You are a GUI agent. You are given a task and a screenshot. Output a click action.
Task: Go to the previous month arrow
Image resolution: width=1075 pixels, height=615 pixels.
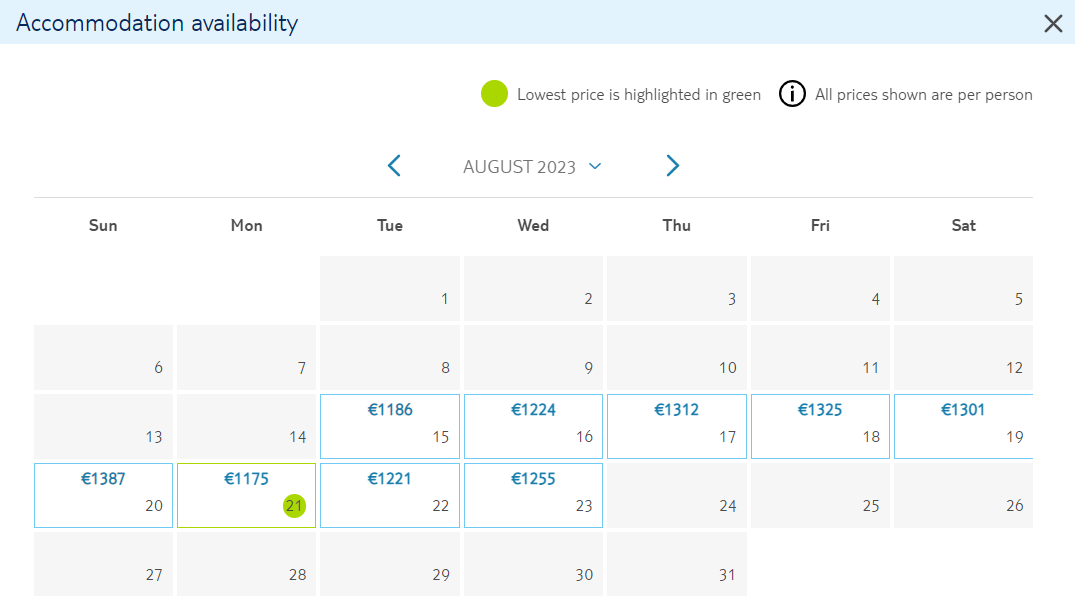point(394,166)
